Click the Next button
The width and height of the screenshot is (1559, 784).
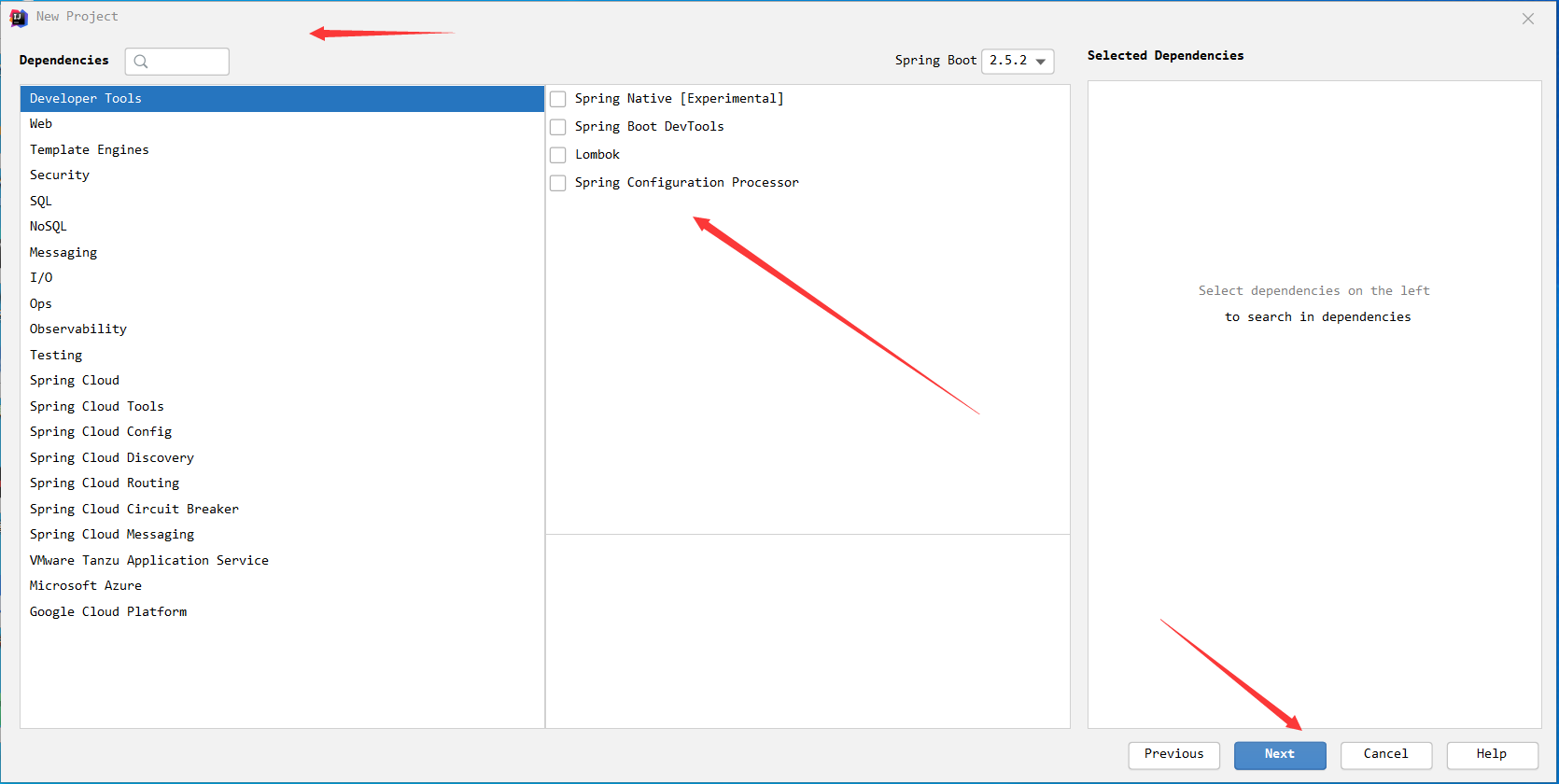[x=1279, y=754]
